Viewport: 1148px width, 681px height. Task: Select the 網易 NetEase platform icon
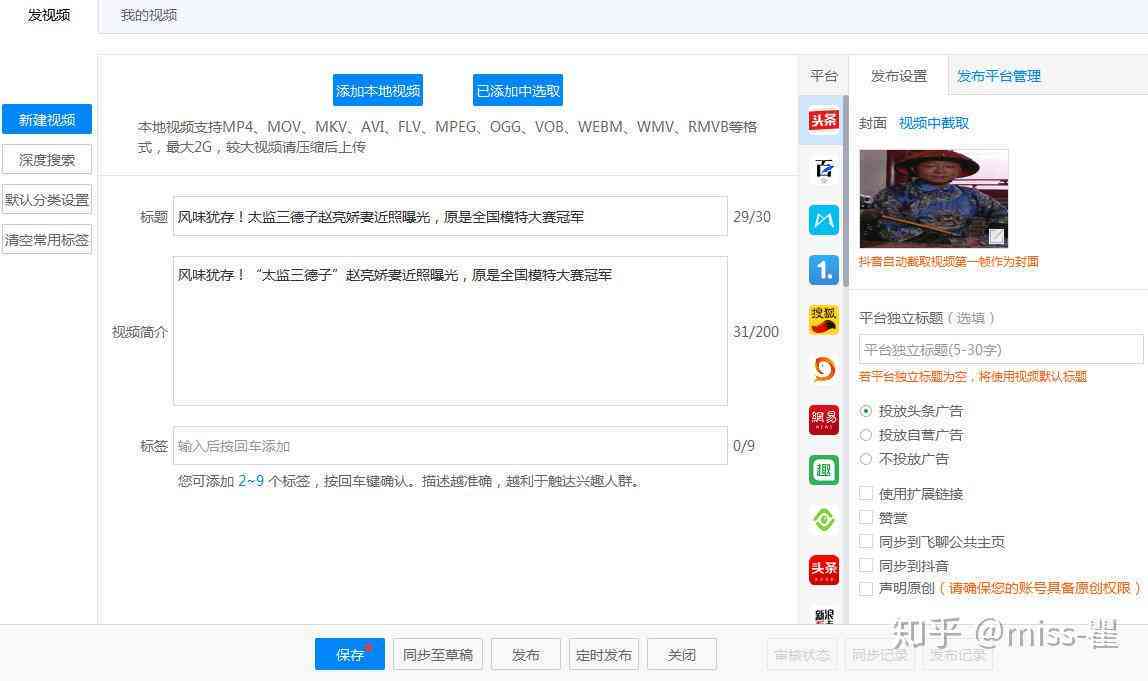(x=824, y=420)
